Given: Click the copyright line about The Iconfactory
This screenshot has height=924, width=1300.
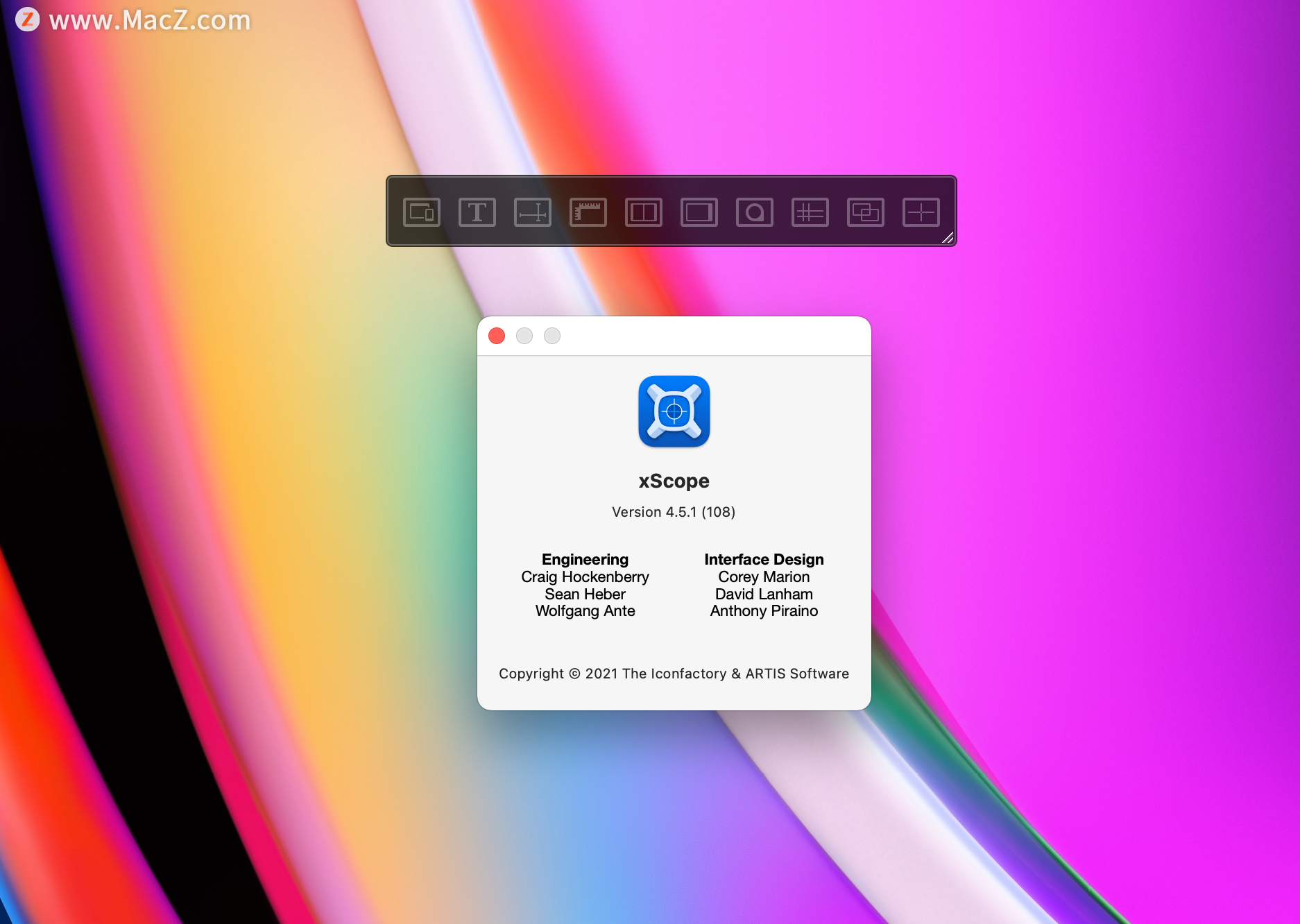Looking at the screenshot, I should pos(674,674).
